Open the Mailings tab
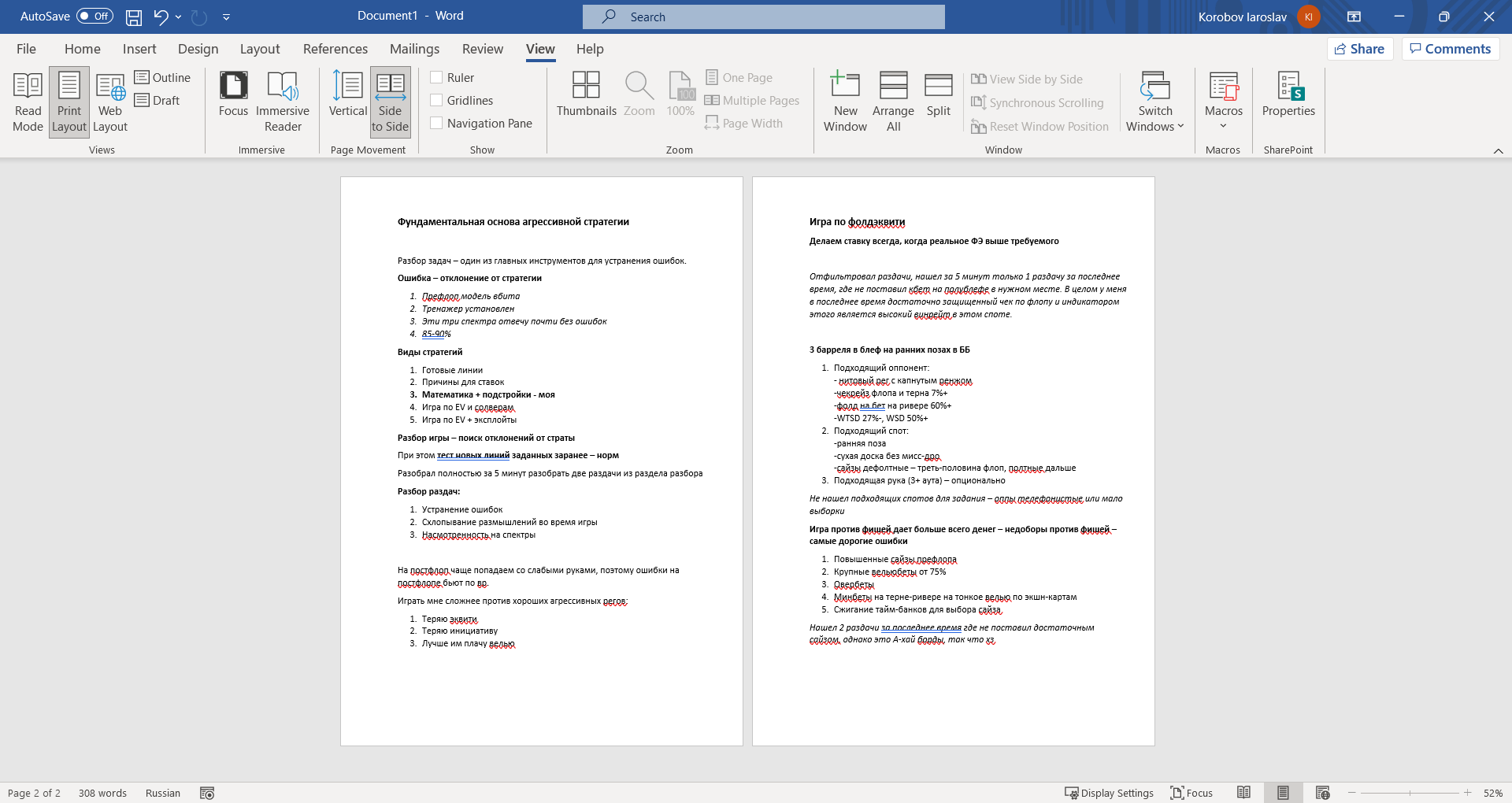 coord(414,49)
